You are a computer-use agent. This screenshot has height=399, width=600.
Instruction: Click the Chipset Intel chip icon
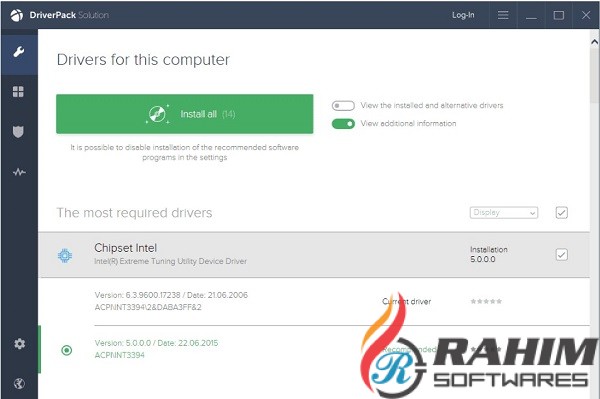click(65, 255)
